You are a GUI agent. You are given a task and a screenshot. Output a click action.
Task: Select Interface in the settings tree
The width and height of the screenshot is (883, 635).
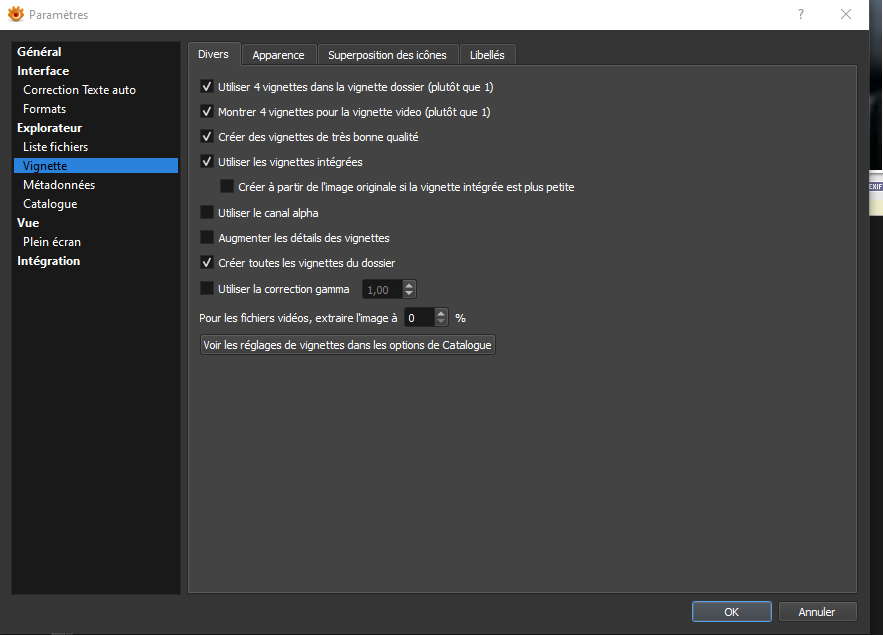point(43,71)
